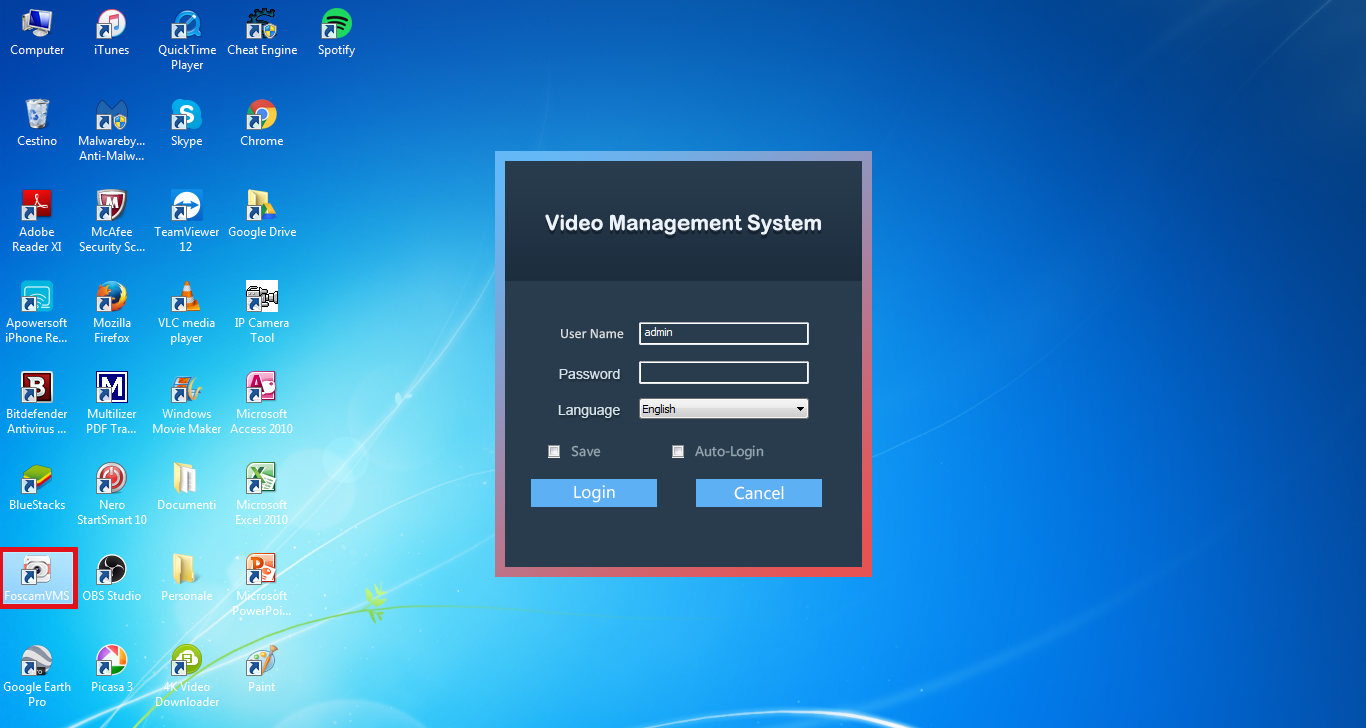Click the Google Drive shortcut

coord(262,215)
